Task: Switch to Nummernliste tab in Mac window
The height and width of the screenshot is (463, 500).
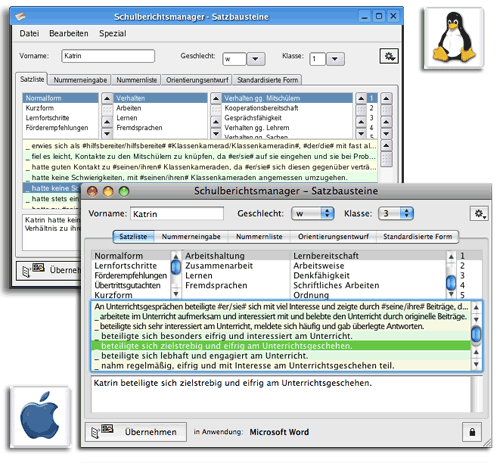Action: [259, 237]
